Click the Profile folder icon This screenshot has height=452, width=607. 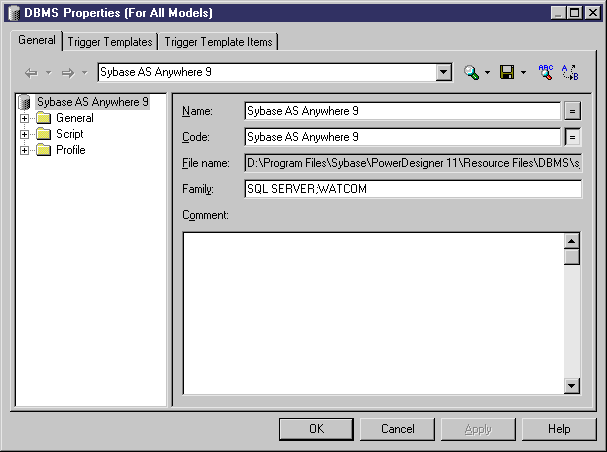pyautogui.click(x=43, y=150)
